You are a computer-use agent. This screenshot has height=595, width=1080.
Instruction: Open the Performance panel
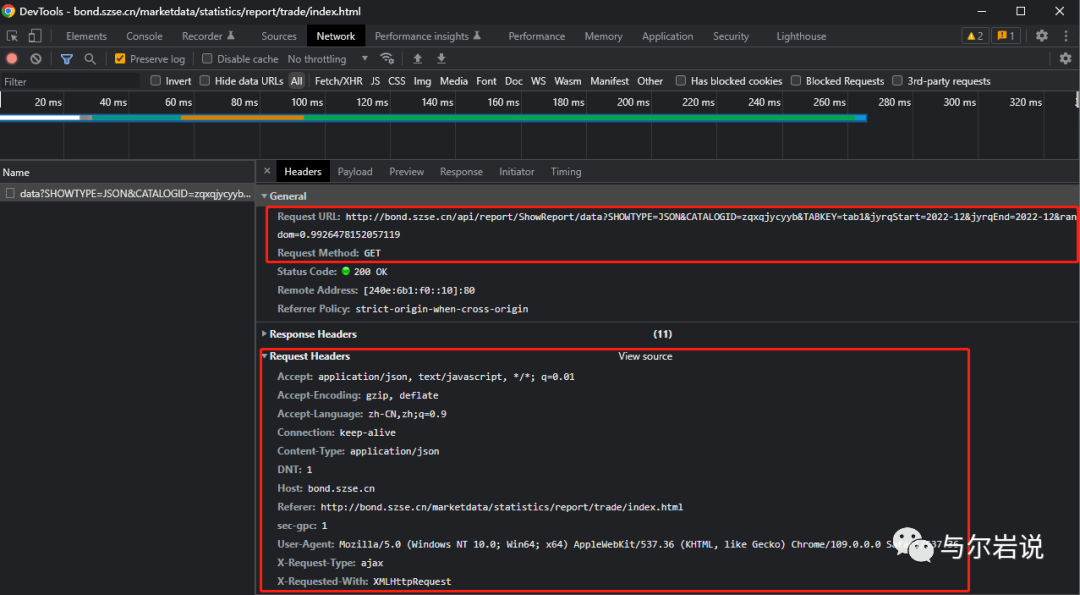pos(537,36)
